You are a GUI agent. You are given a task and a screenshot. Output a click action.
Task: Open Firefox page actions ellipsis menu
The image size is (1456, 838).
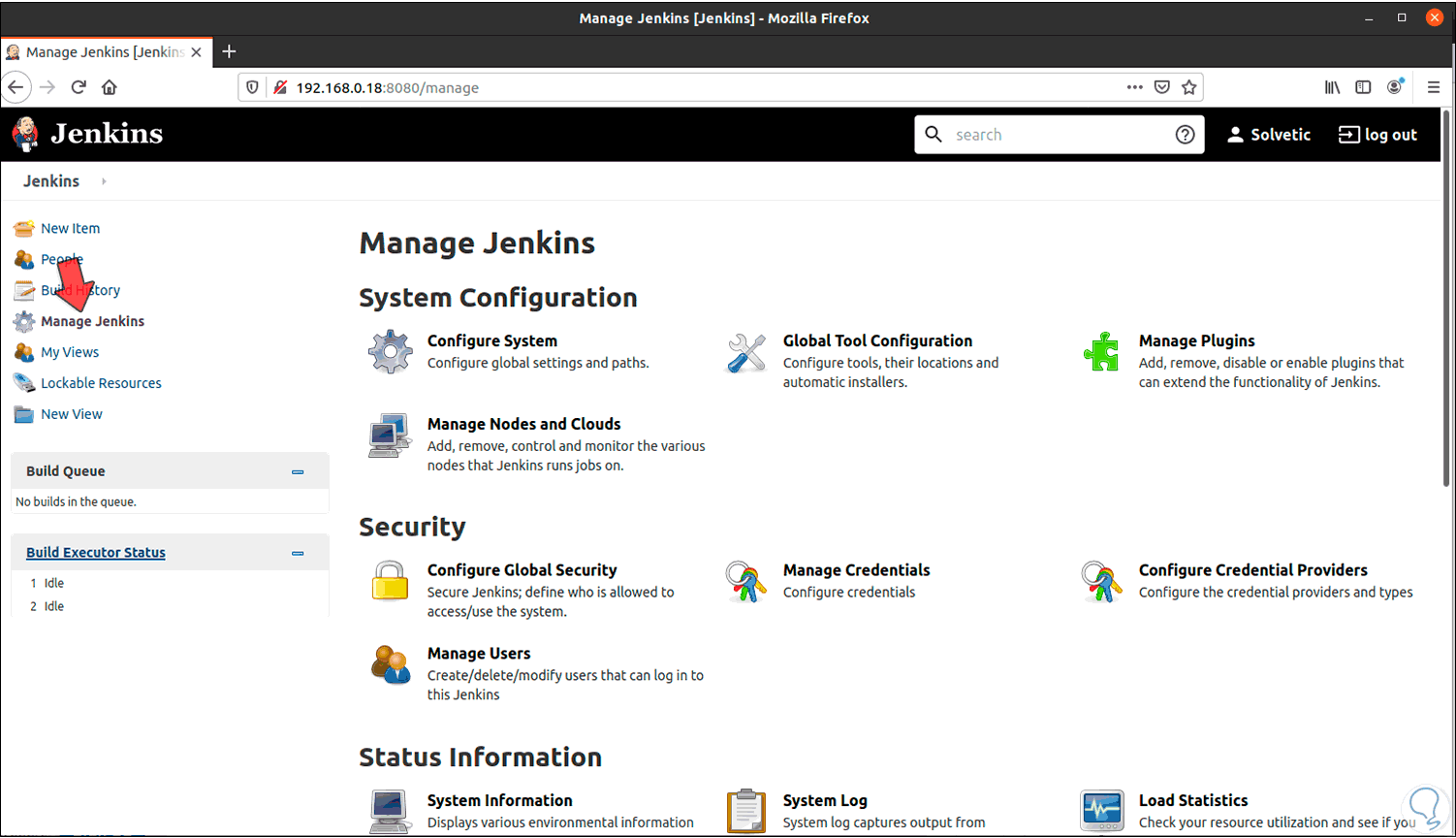coord(1134,87)
